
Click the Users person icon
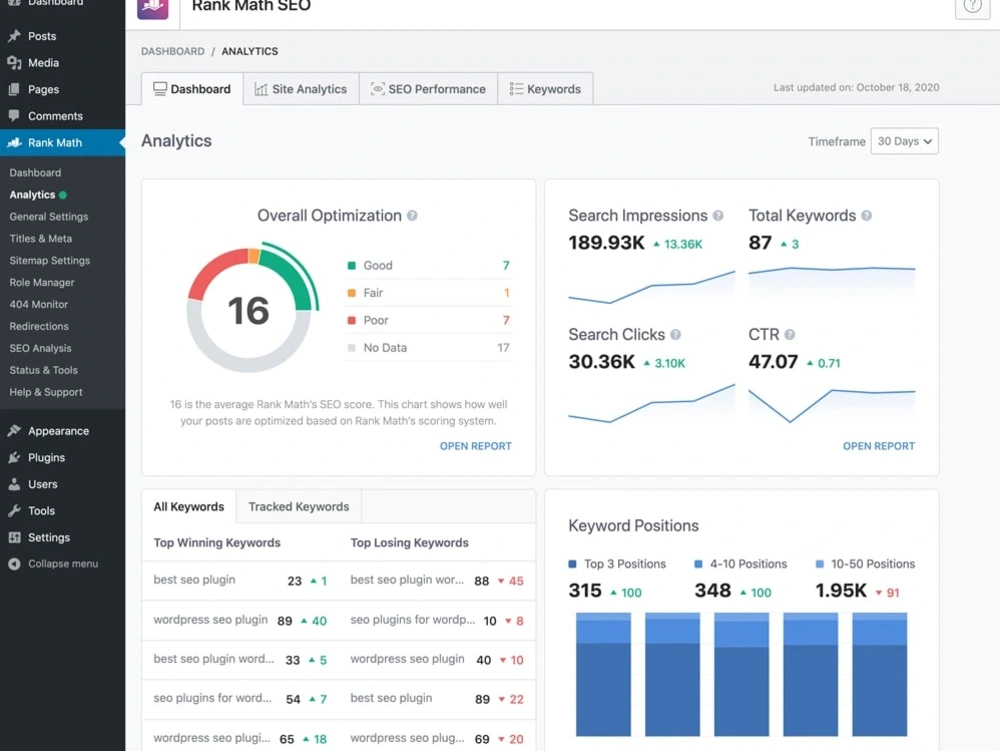pyautogui.click(x=14, y=485)
